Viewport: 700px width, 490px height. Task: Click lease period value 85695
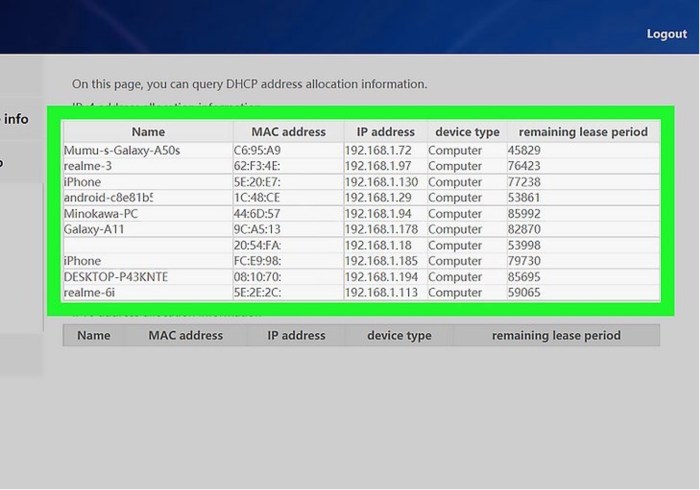pos(524,277)
